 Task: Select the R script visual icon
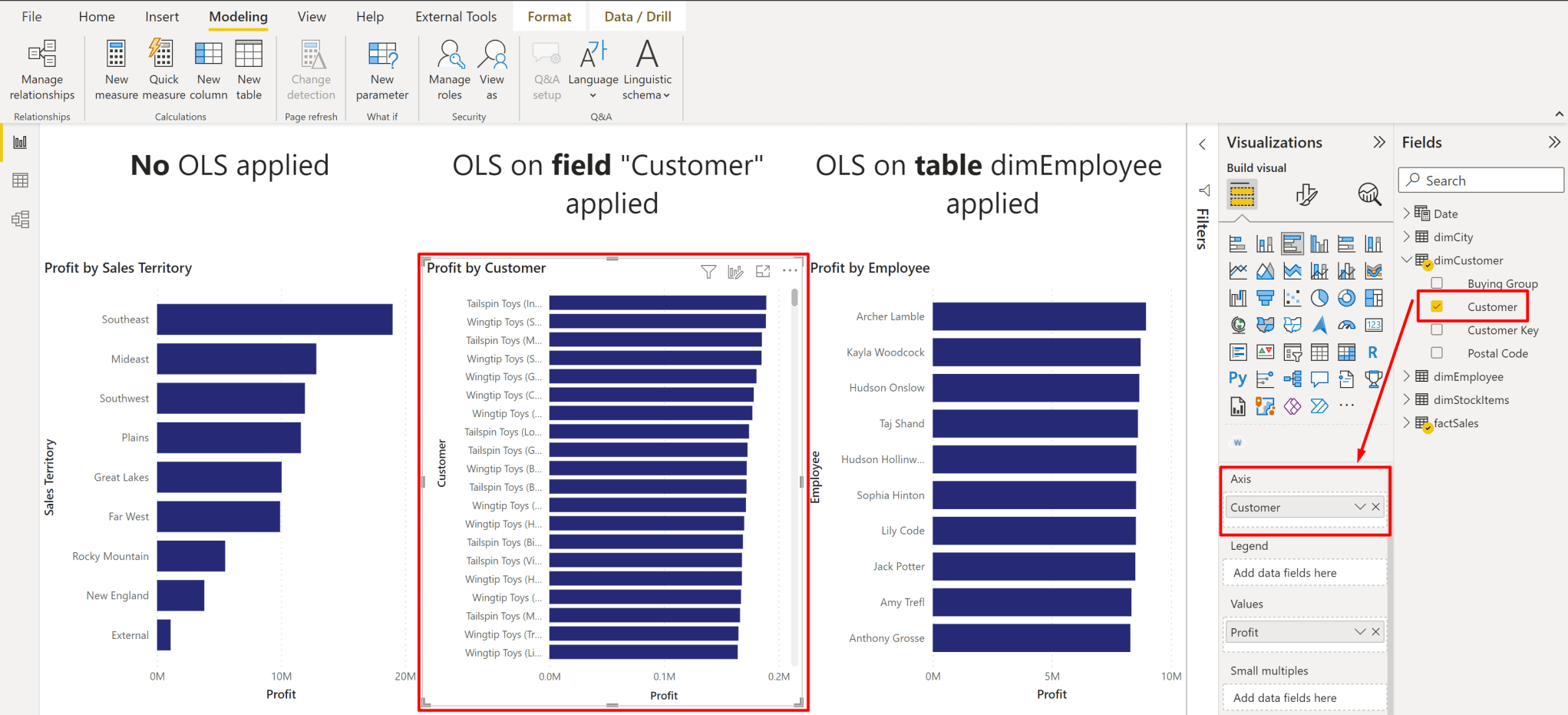click(1373, 352)
